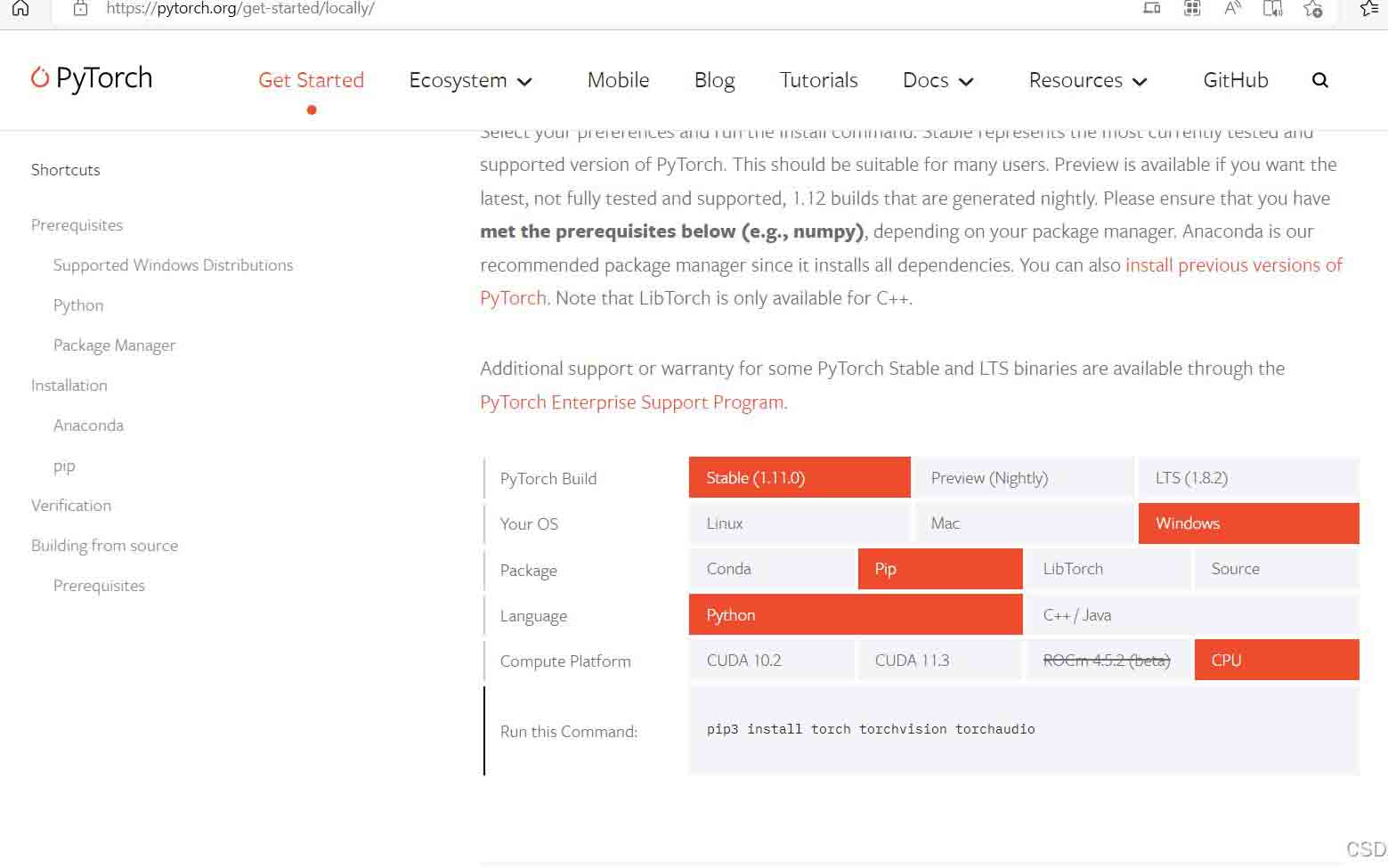Click the read aloud icon in browser toolbar
Screen dimensions: 1388x868
[x=1232, y=9]
